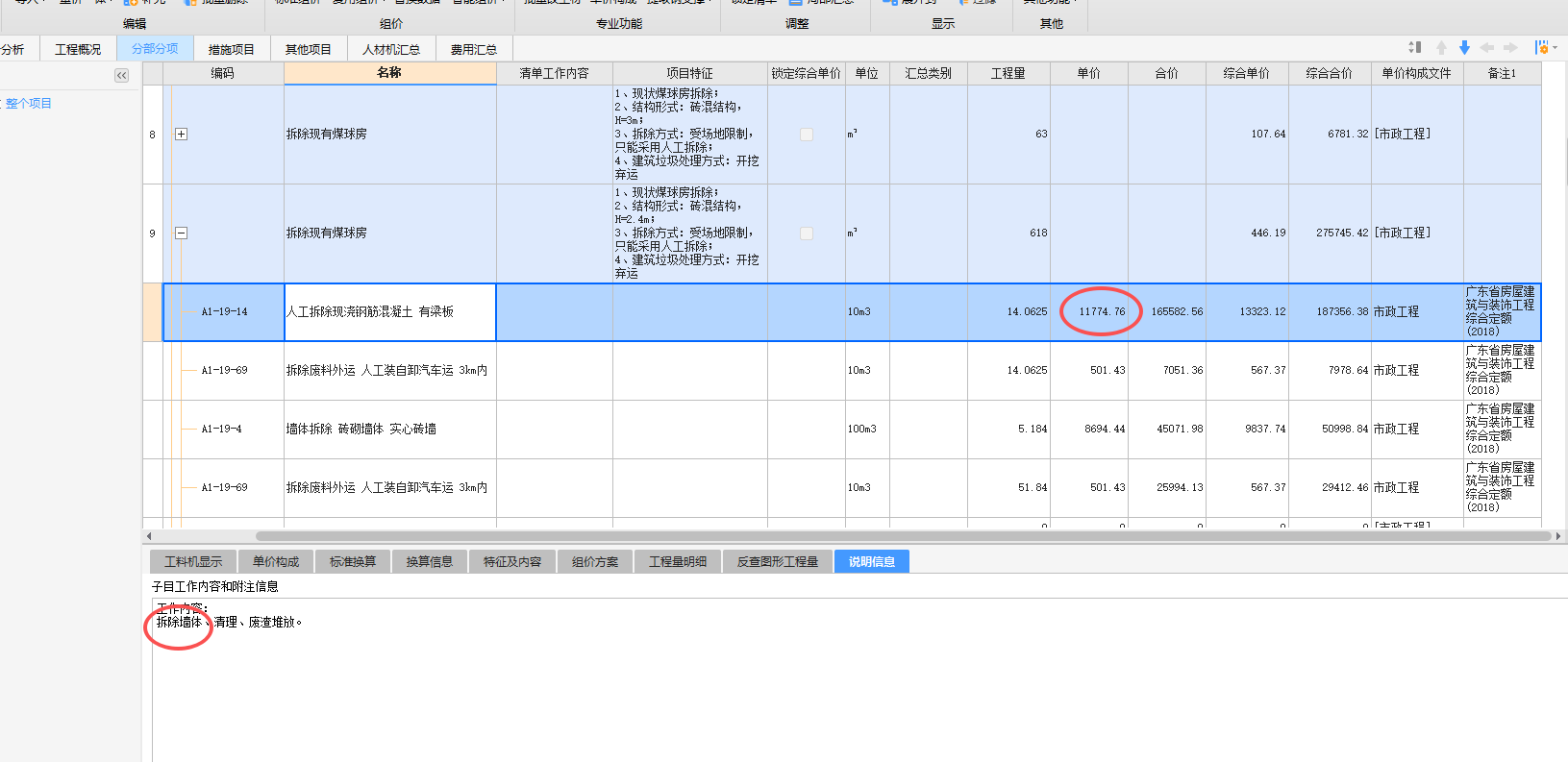1568x762 pixels.
Task: Switch to the 工程概况 tab
Action: click(x=78, y=49)
